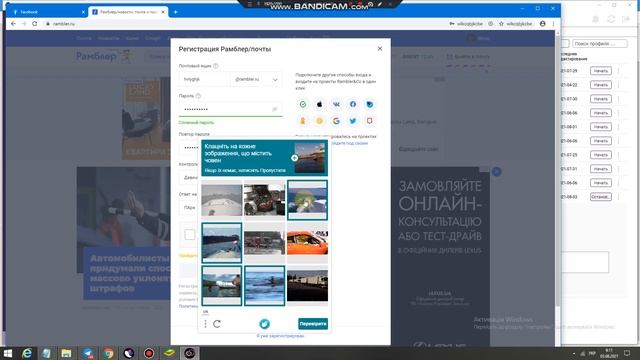The width and height of the screenshot is (640, 360).
Task: Click the yellow circular login icon
Action: 320,121
